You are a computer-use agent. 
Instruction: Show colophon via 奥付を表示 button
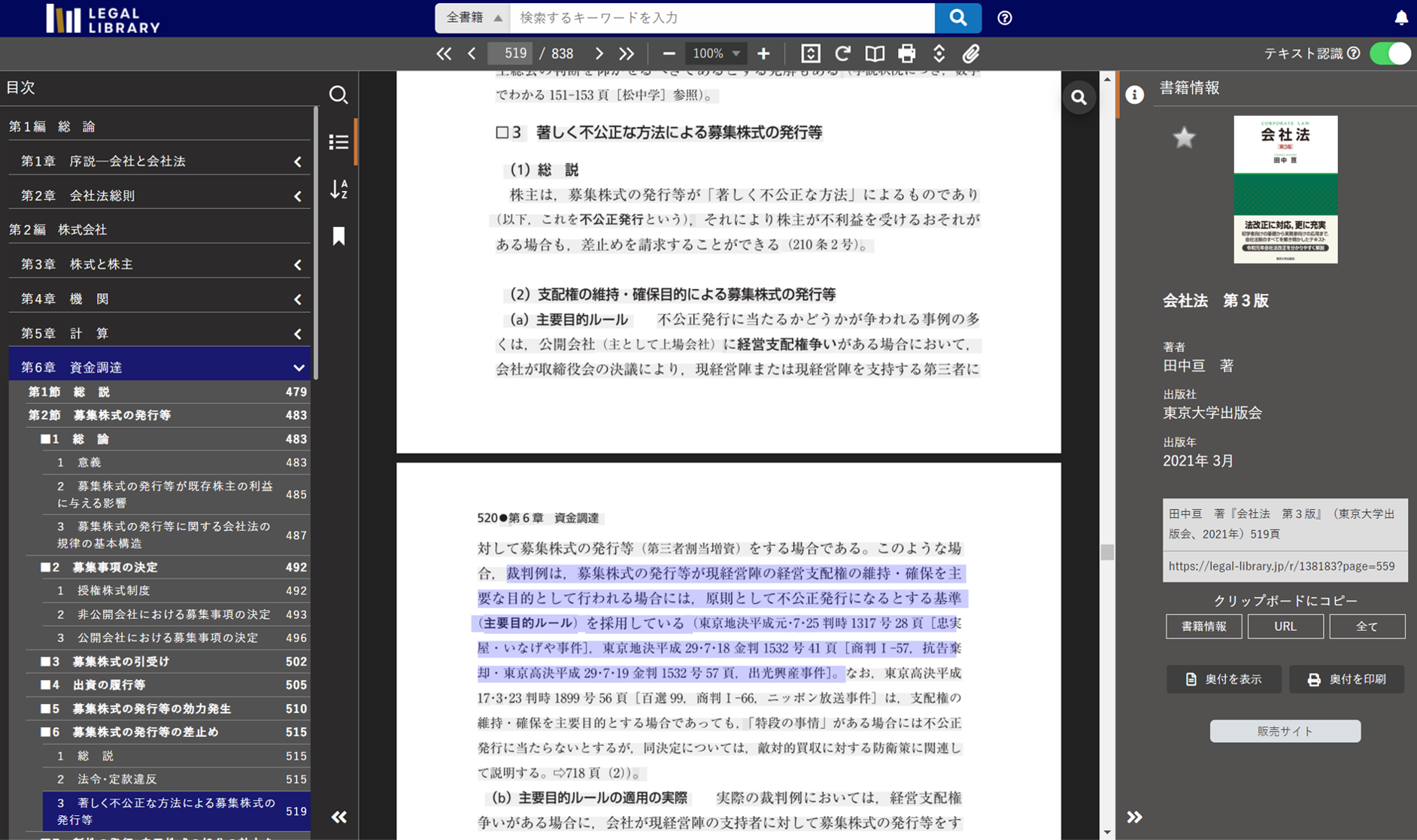pyautogui.click(x=1224, y=678)
